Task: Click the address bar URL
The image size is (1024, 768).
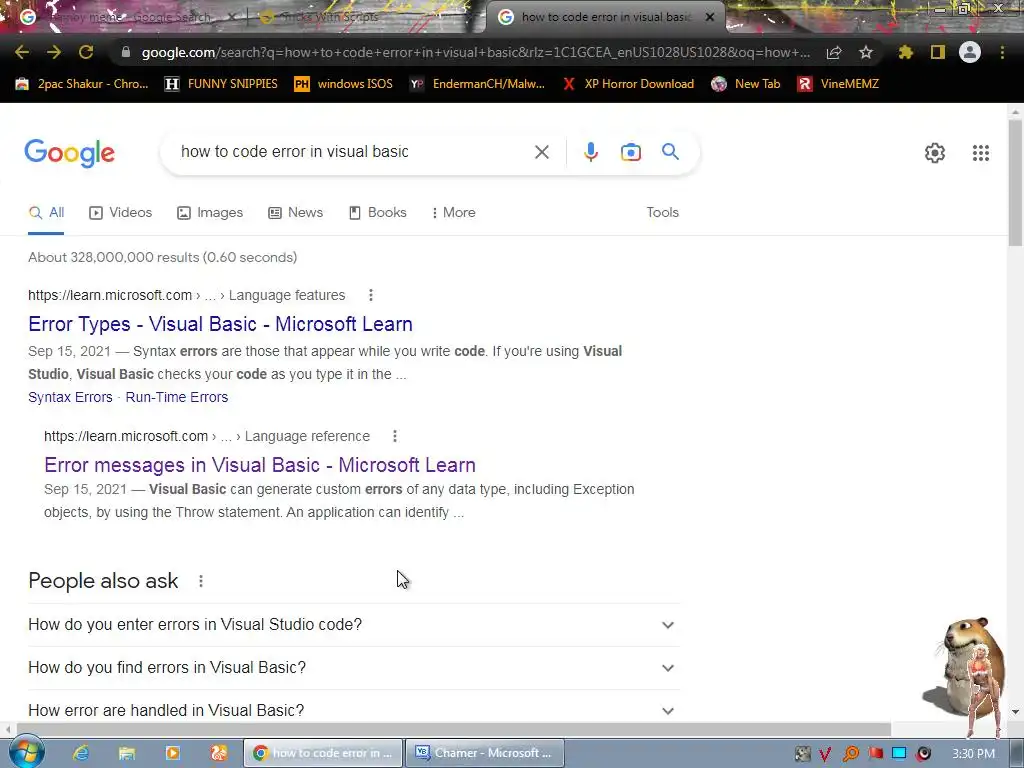Action: [x=475, y=52]
